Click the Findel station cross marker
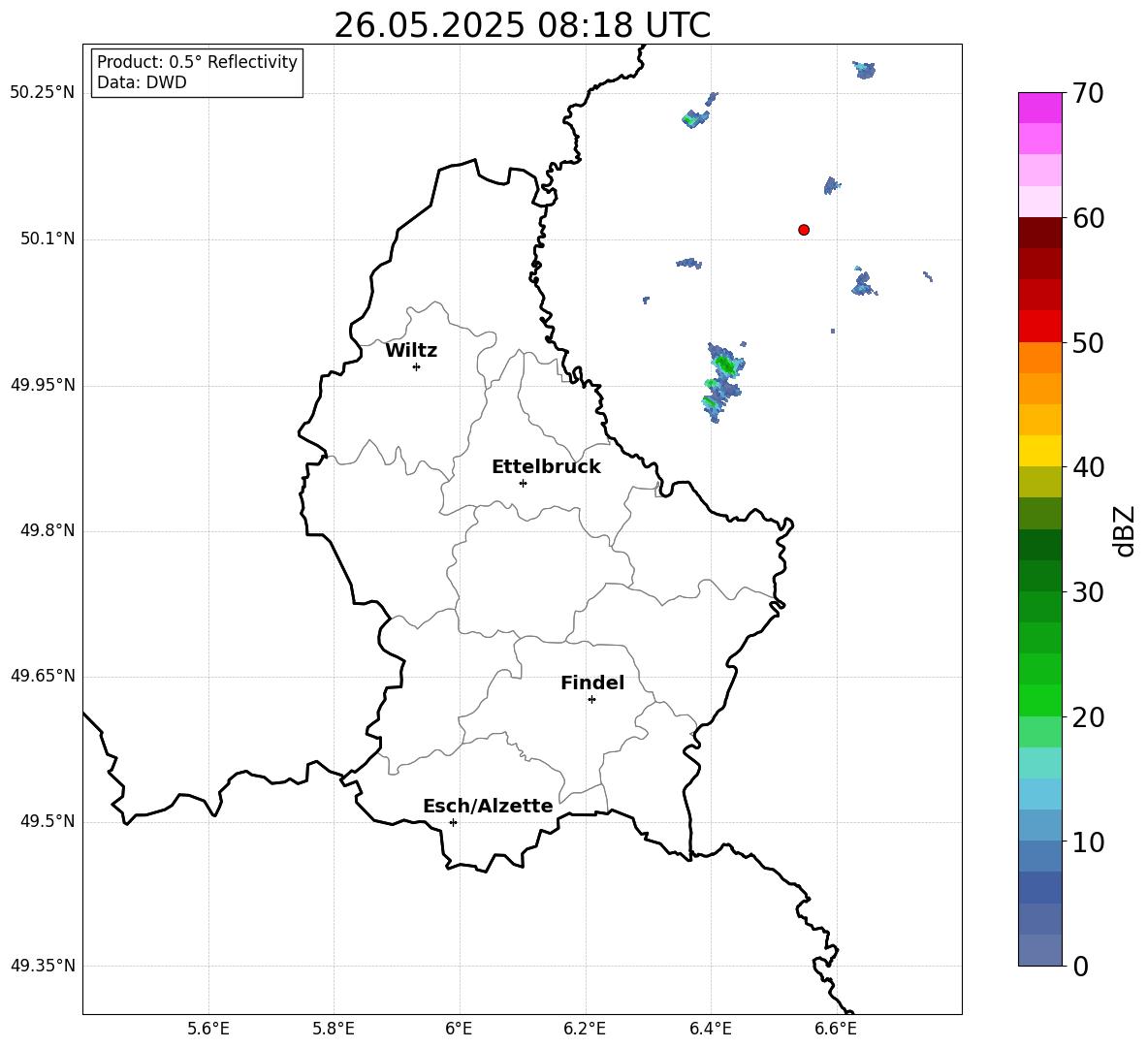1148x1048 pixels. (591, 700)
